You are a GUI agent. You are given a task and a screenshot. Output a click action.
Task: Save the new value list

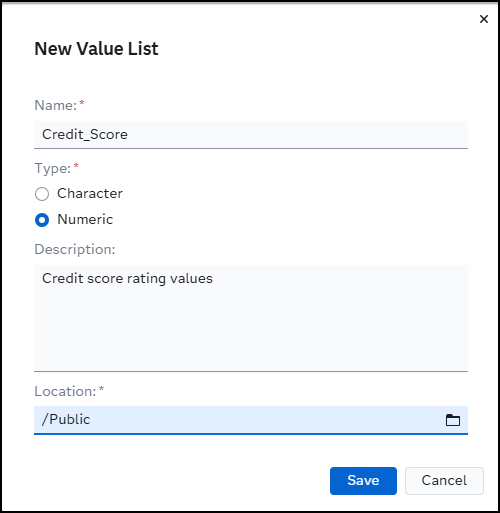(x=363, y=481)
